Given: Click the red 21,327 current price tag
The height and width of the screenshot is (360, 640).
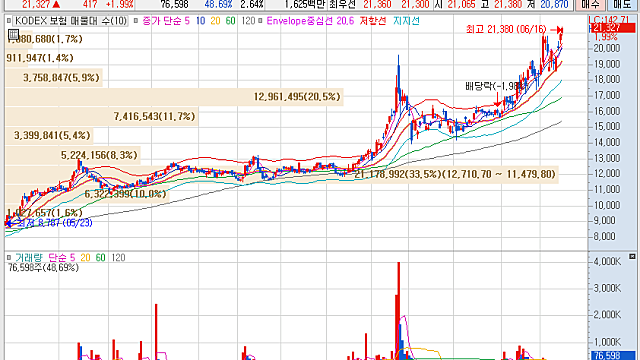Looking at the screenshot, I should 612,28.
